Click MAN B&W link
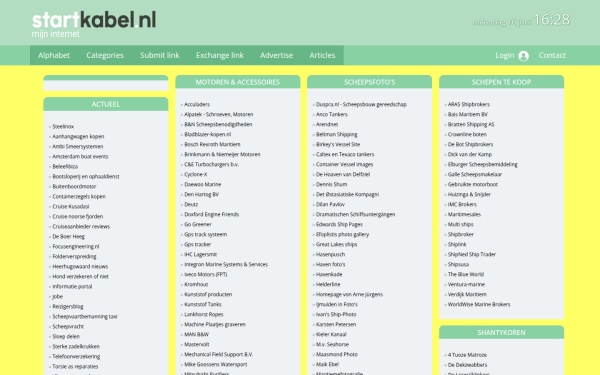The height and width of the screenshot is (375, 600). tap(197, 334)
